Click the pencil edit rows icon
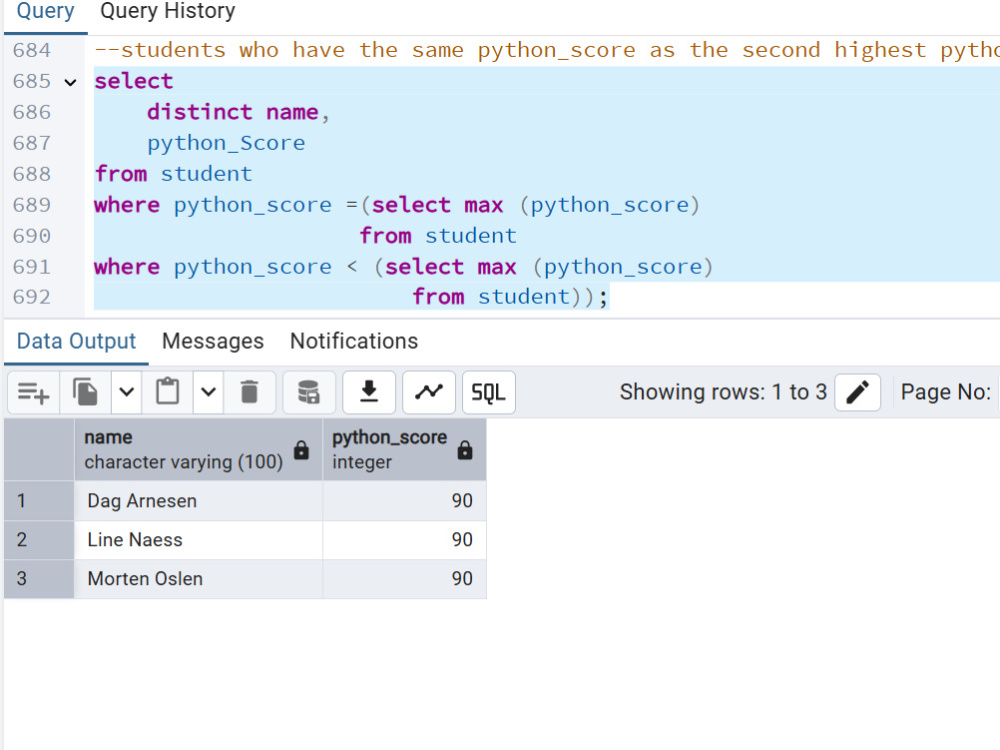 click(857, 392)
